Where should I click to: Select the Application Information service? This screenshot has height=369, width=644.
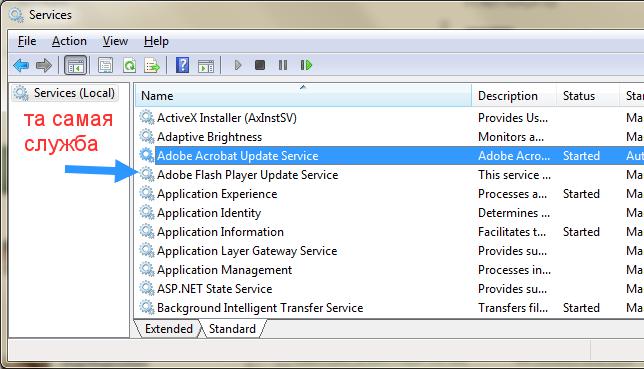221,232
